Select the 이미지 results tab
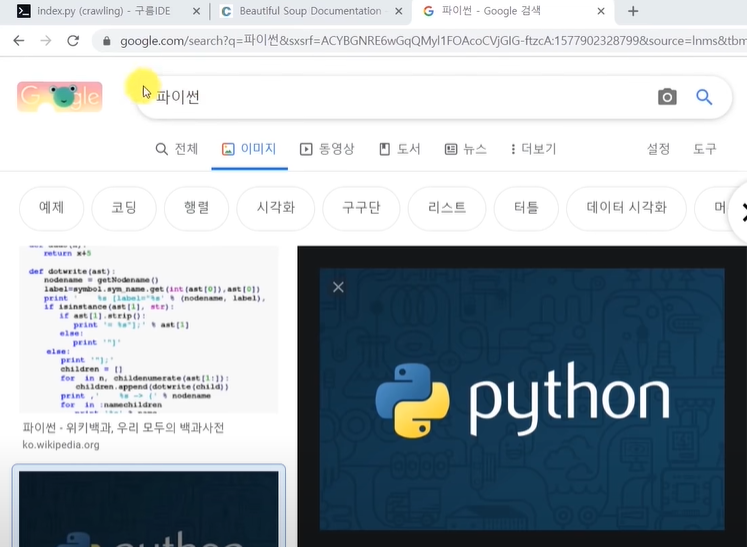This screenshot has height=547, width=747. pos(249,149)
